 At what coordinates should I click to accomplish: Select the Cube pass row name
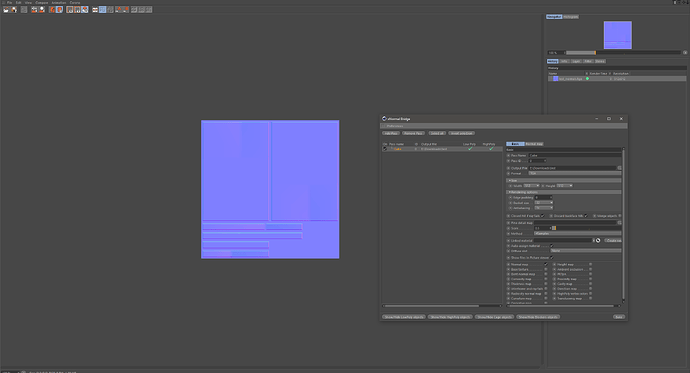397,149
